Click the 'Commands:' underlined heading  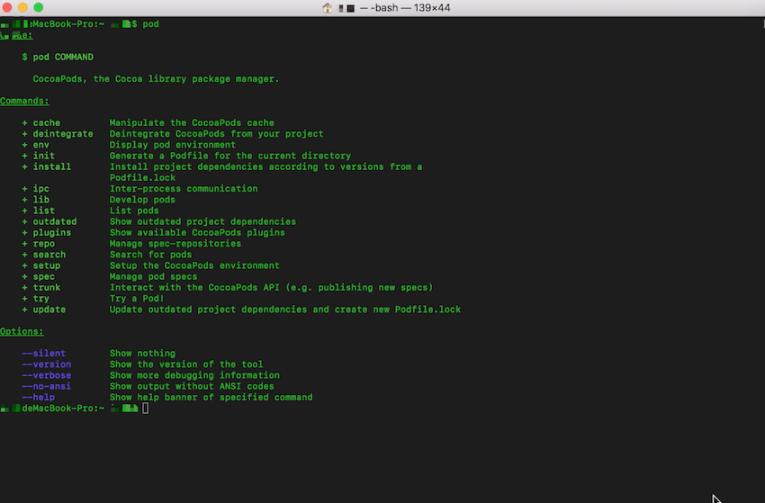[24, 101]
